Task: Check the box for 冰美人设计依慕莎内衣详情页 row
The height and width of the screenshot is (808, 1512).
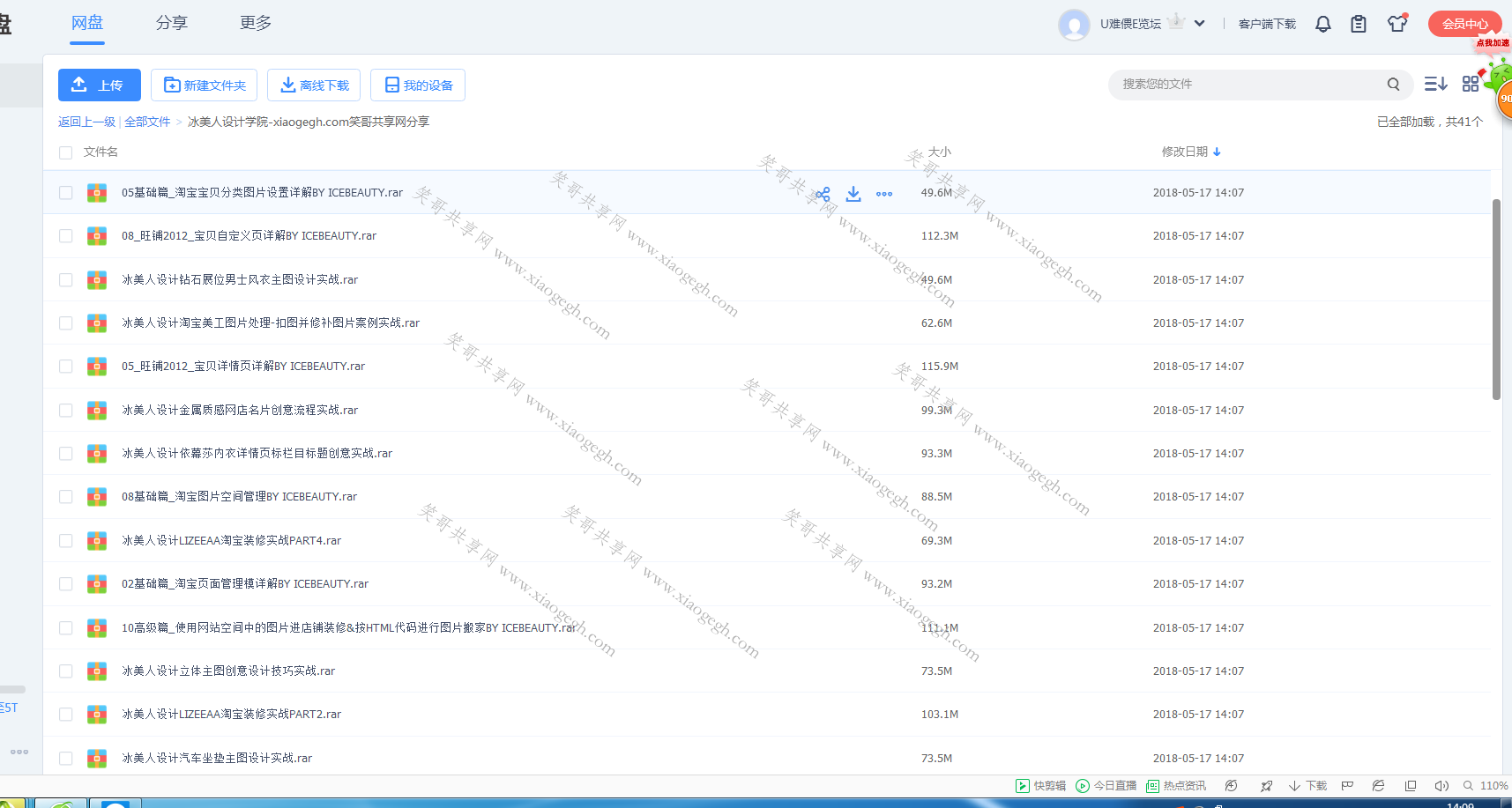Action: 65,454
